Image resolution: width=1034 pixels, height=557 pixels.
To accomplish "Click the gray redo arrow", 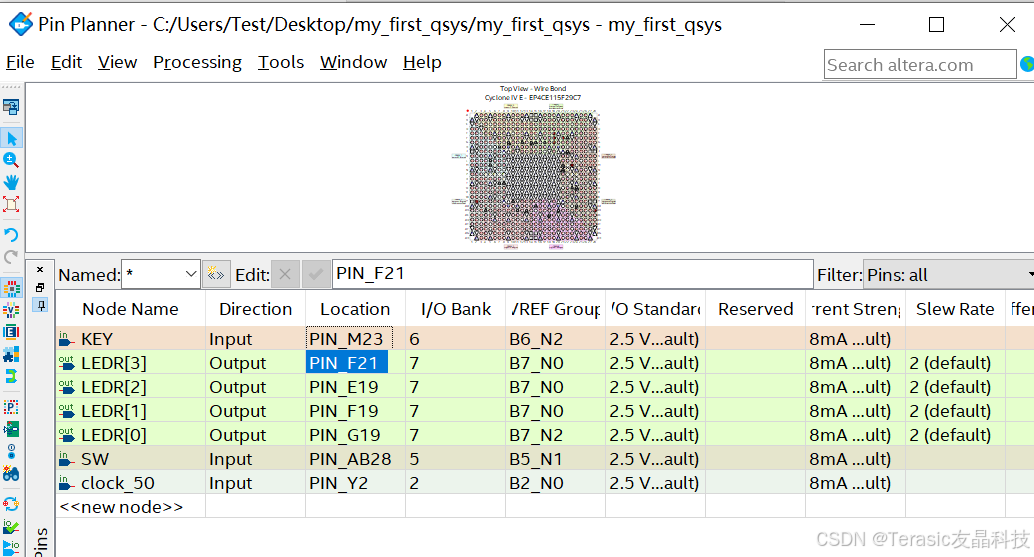I will tap(11, 257).
